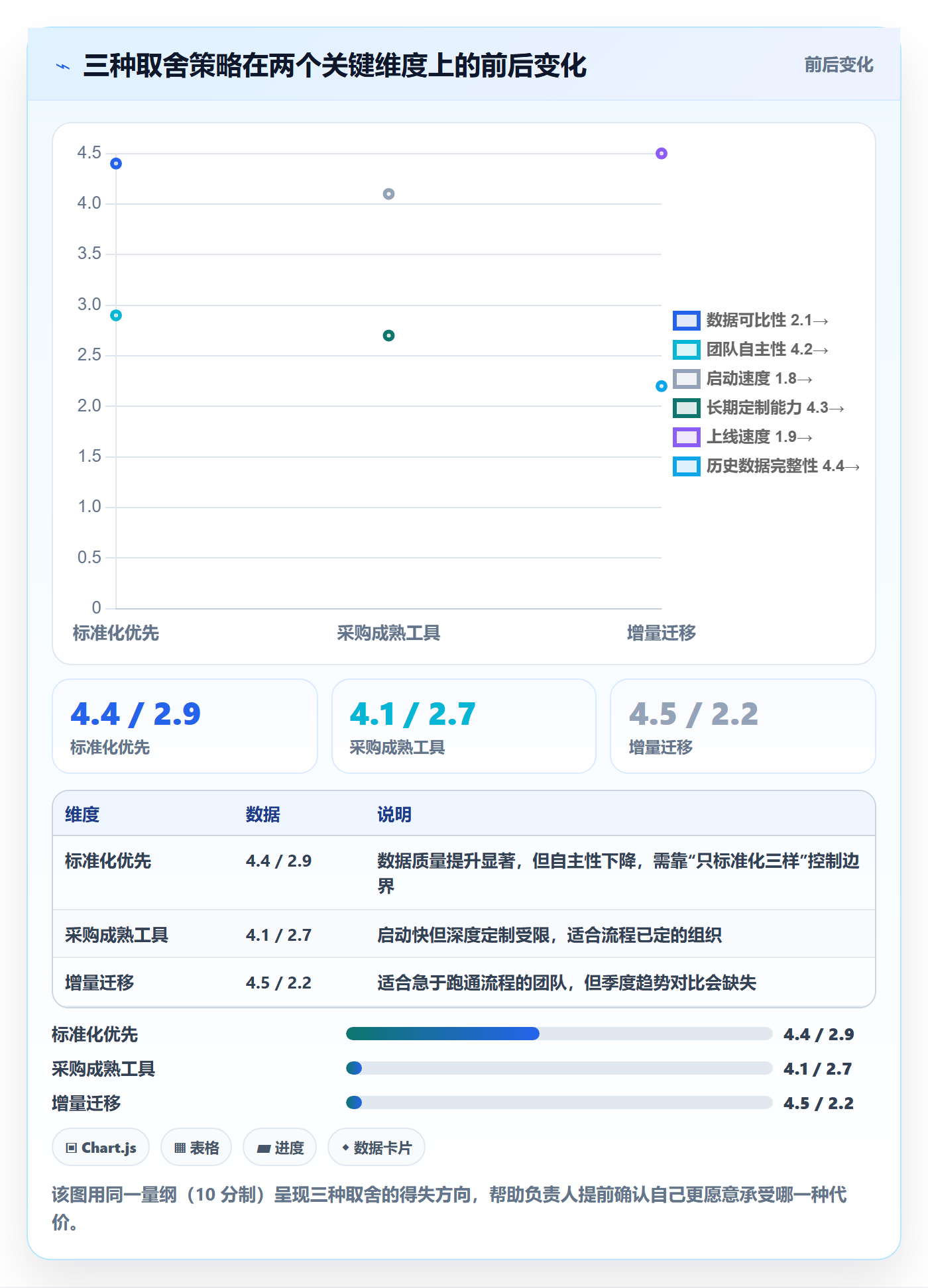Image resolution: width=928 pixels, height=1288 pixels.
Task: Select the dark green data point at 2.7
Action: point(389,336)
